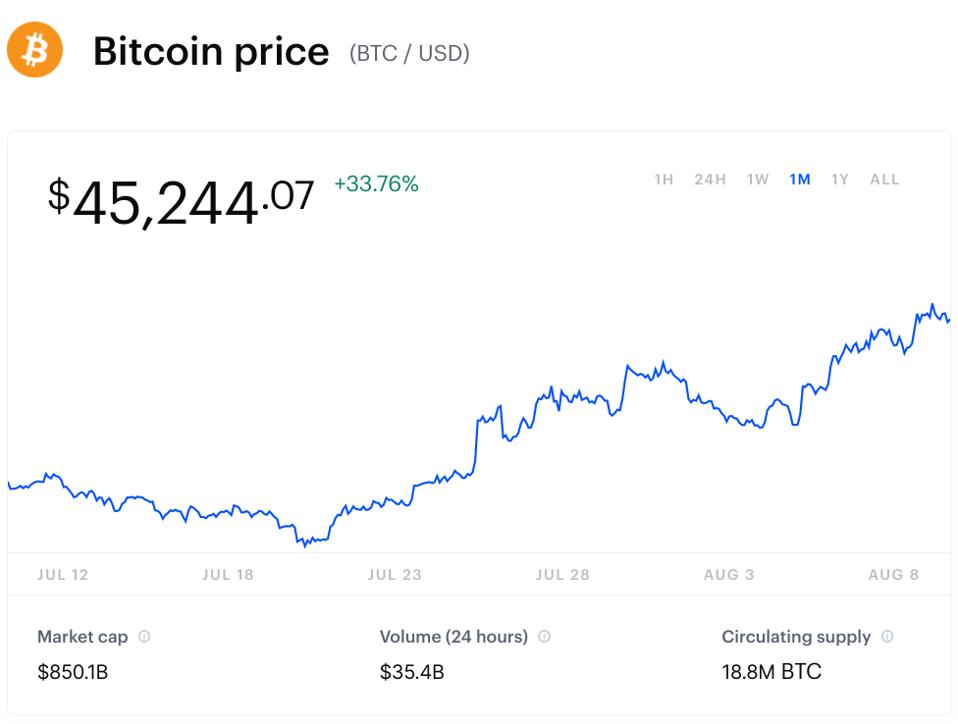Screen dimensions: 958x724
Task: Open the Volume (24 hours) info icon
Action: [544, 637]
